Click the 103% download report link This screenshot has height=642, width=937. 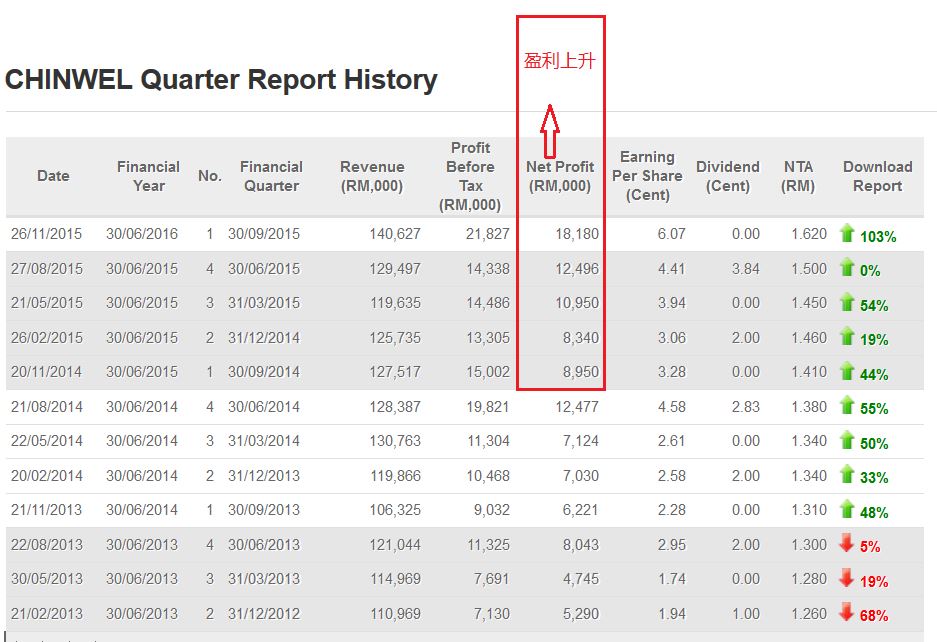pos(878,237)
